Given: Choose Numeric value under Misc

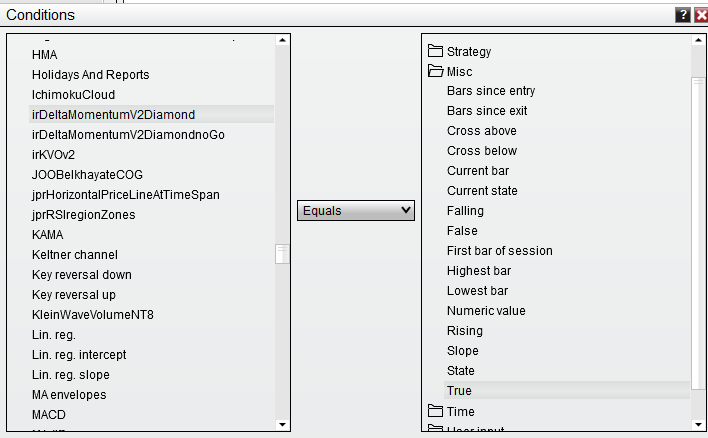Looking at the screenshot, I should (486, 311).
